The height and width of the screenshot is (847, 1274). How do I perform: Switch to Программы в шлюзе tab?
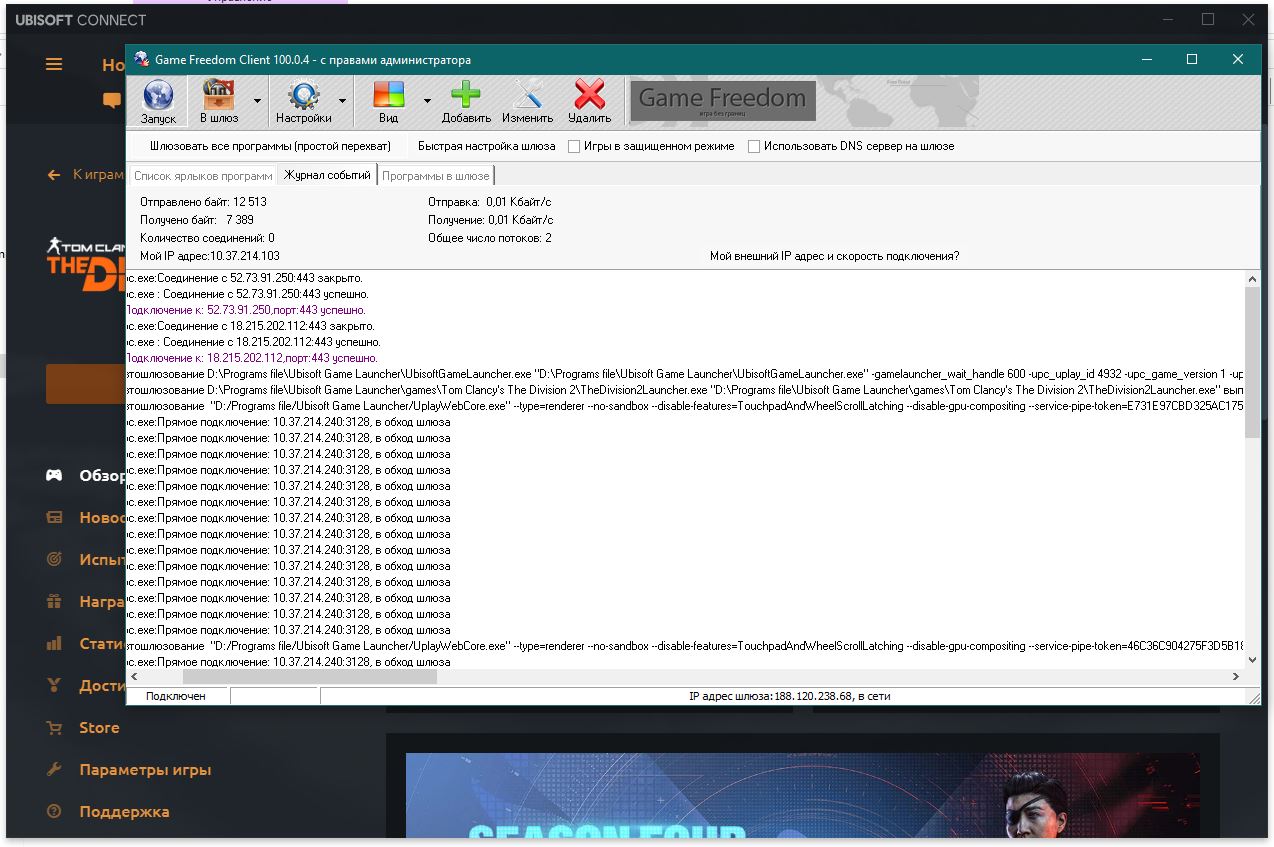[435, 176]
